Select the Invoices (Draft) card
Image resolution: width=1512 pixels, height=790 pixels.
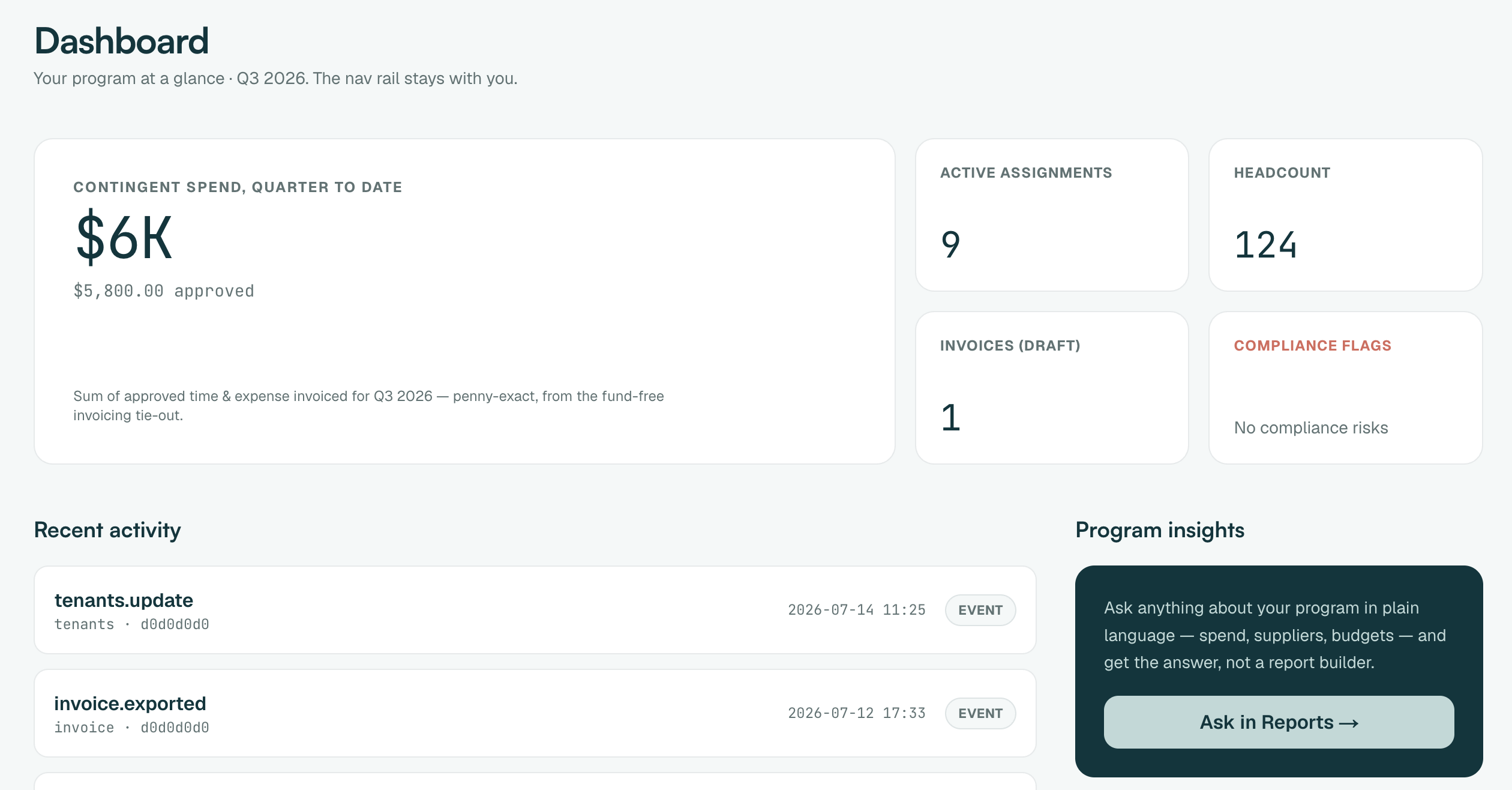coord(1052,388)
